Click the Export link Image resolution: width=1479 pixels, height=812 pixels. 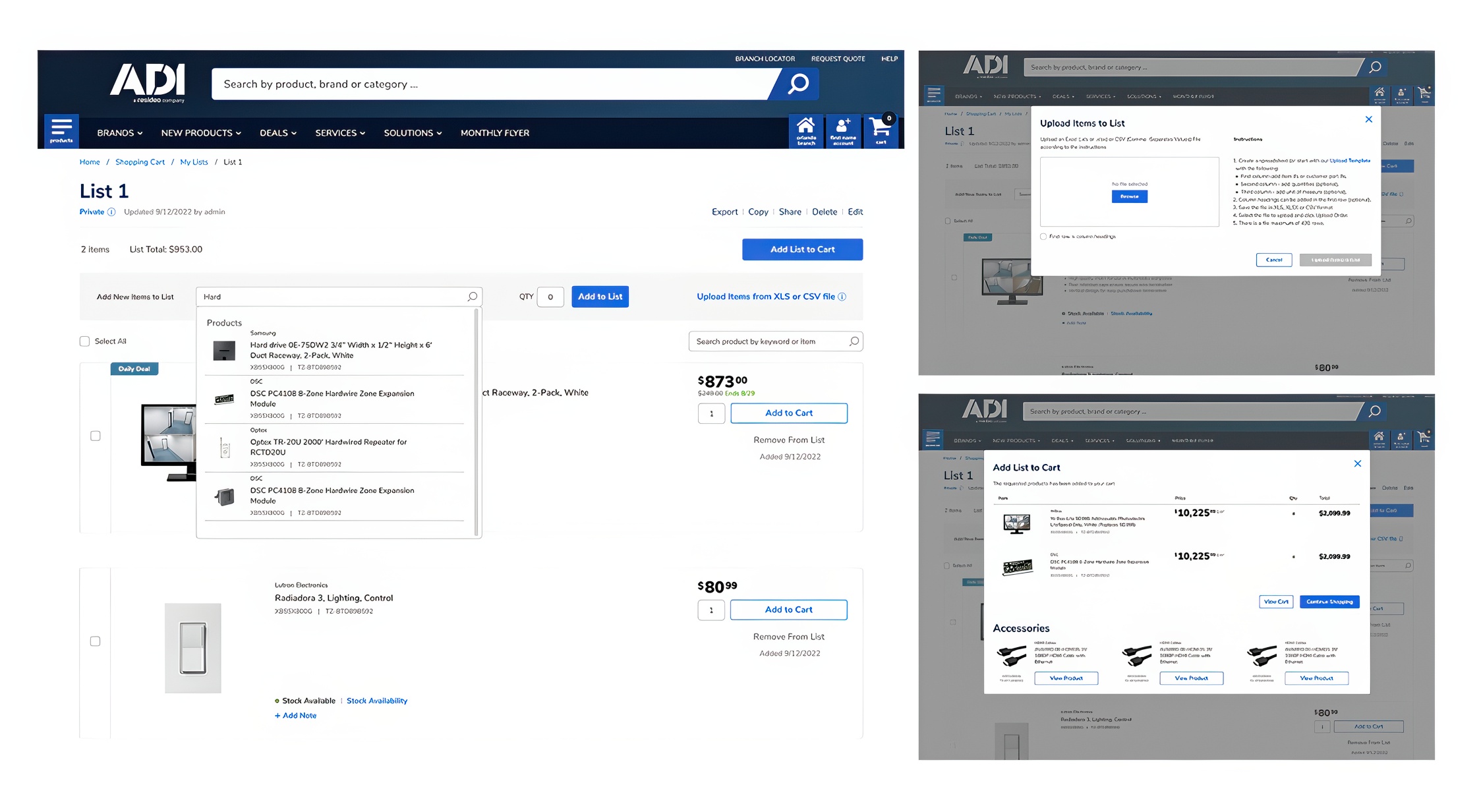(724, 212)
